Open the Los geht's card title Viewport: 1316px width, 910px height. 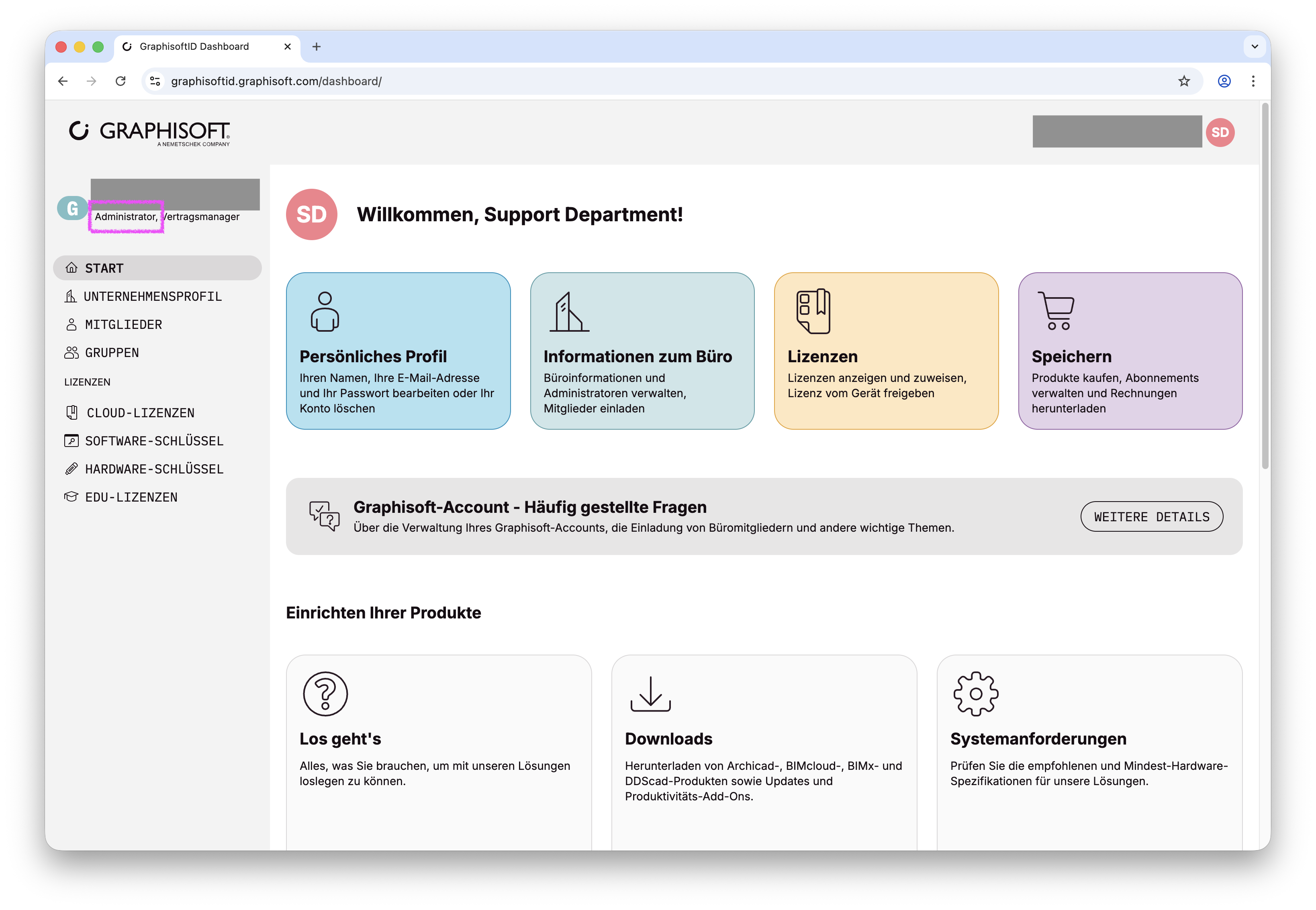340,739
